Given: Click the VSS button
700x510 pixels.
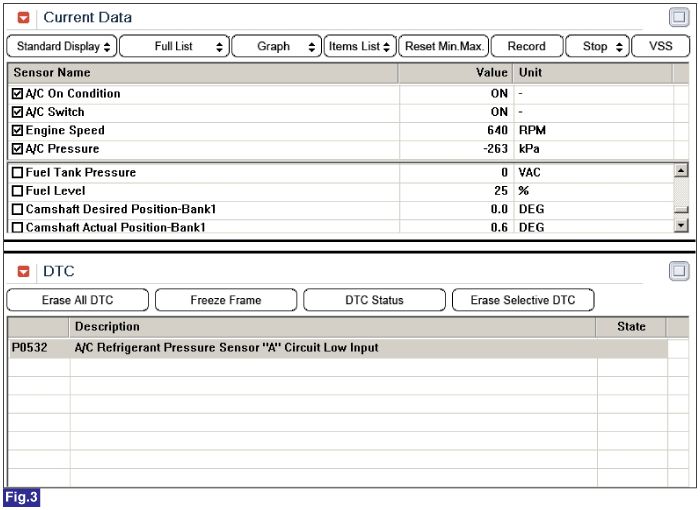Looking at the screenshot, I should [x=660, y=46].
